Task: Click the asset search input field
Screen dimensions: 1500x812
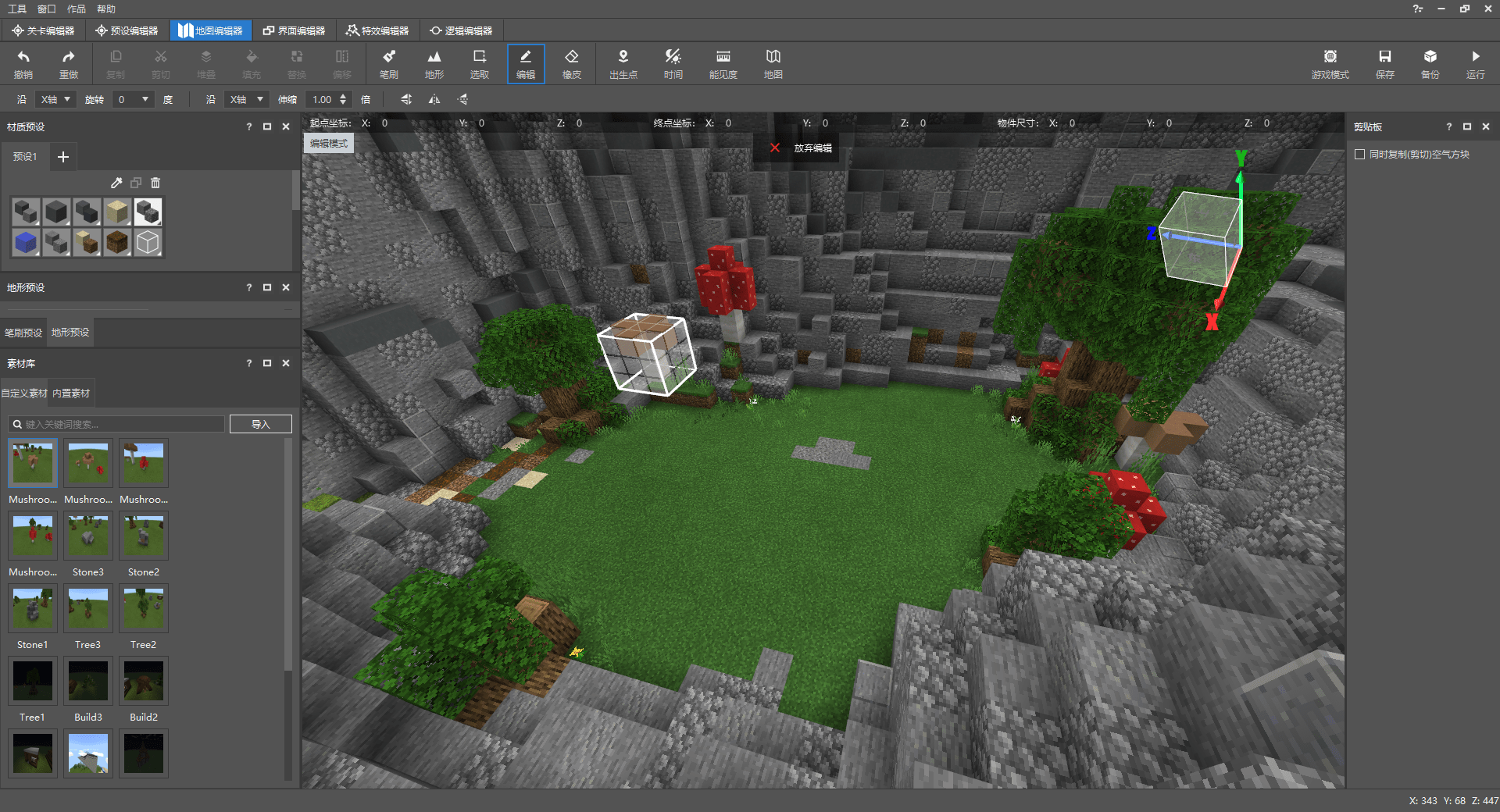Action: pyautogui.click(x=117, y=424)
